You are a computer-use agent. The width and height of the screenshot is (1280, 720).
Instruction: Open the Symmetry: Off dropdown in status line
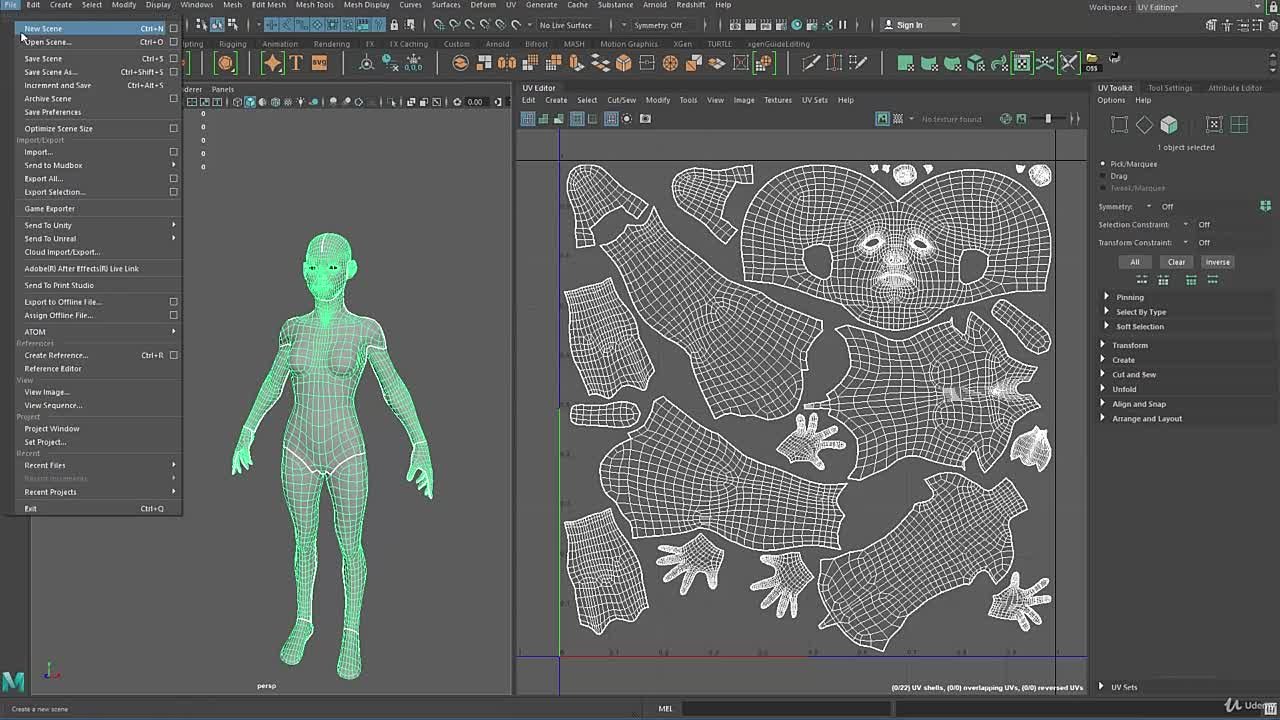660,25
